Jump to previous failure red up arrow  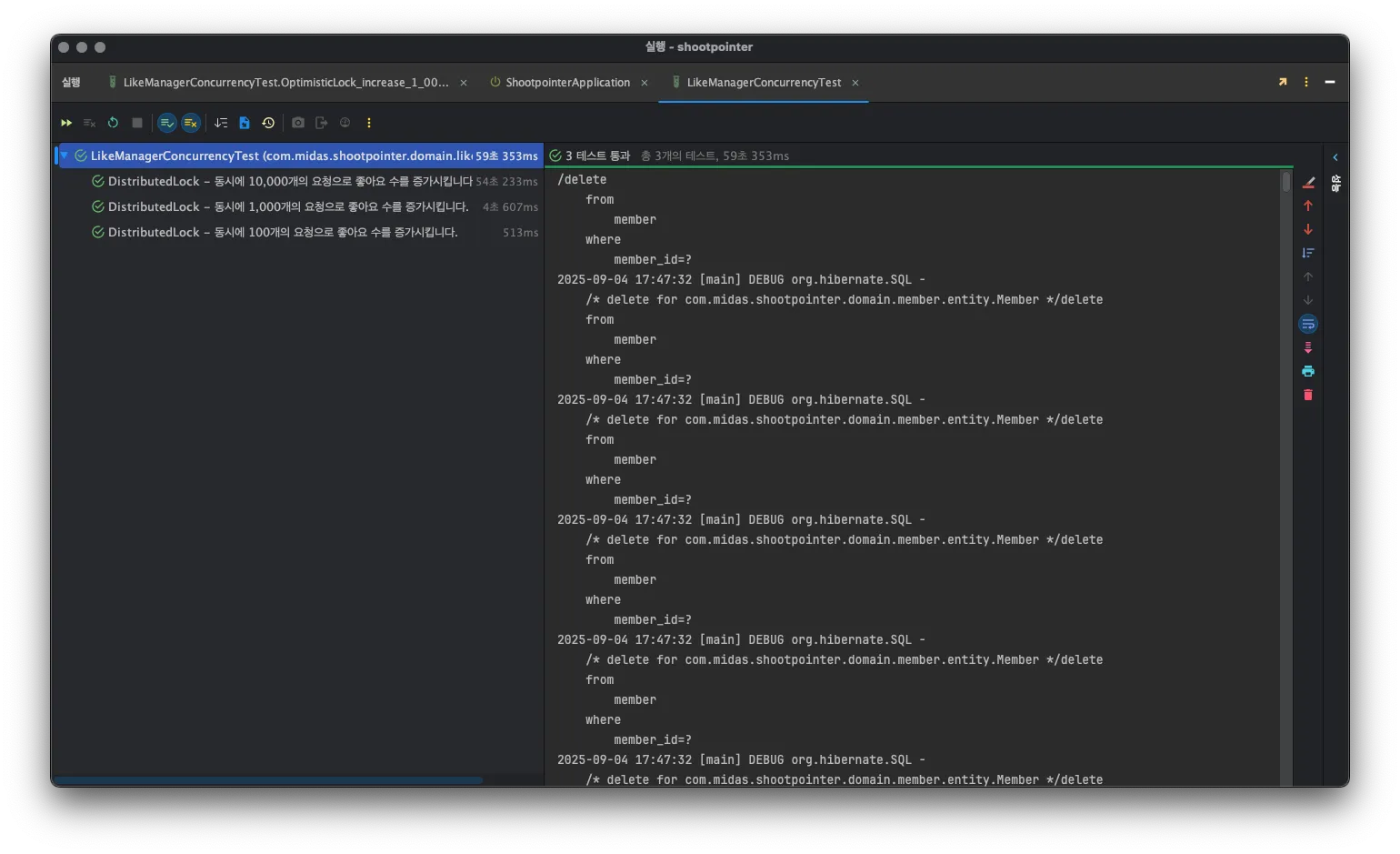(x=1308, y=206)
